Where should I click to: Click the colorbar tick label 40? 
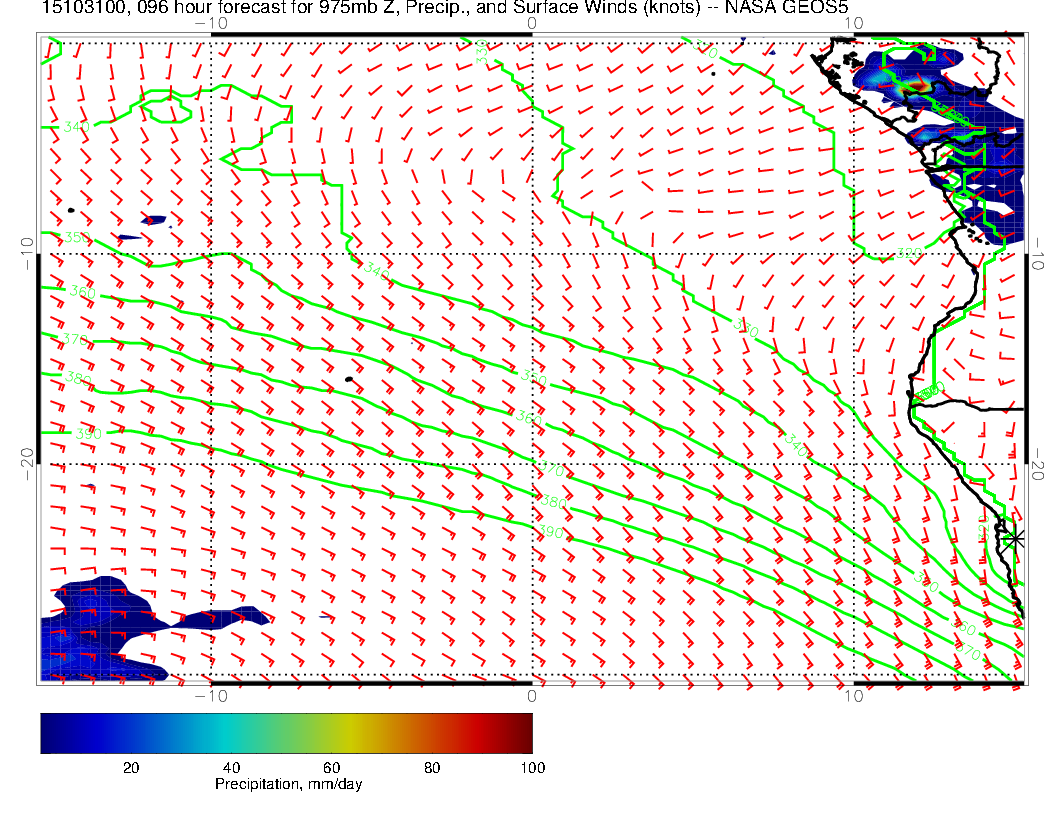click(x=231, y=767)
